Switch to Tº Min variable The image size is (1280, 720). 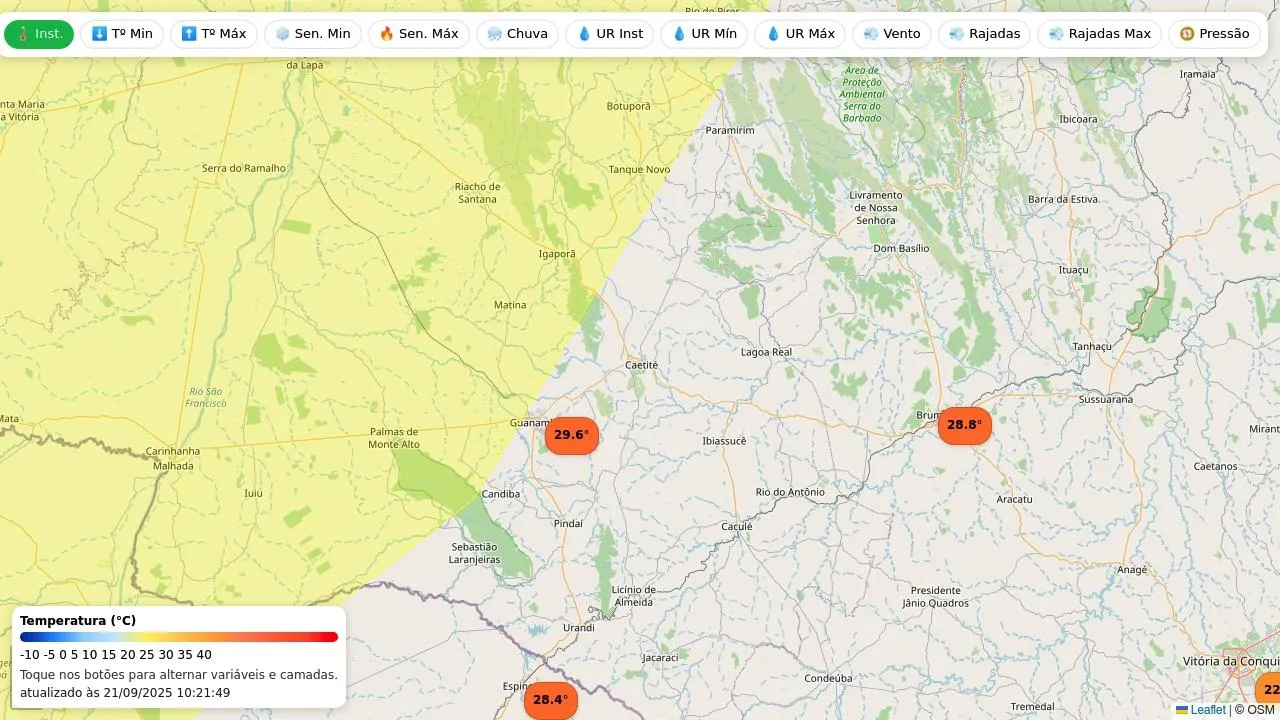pos(122,34)
